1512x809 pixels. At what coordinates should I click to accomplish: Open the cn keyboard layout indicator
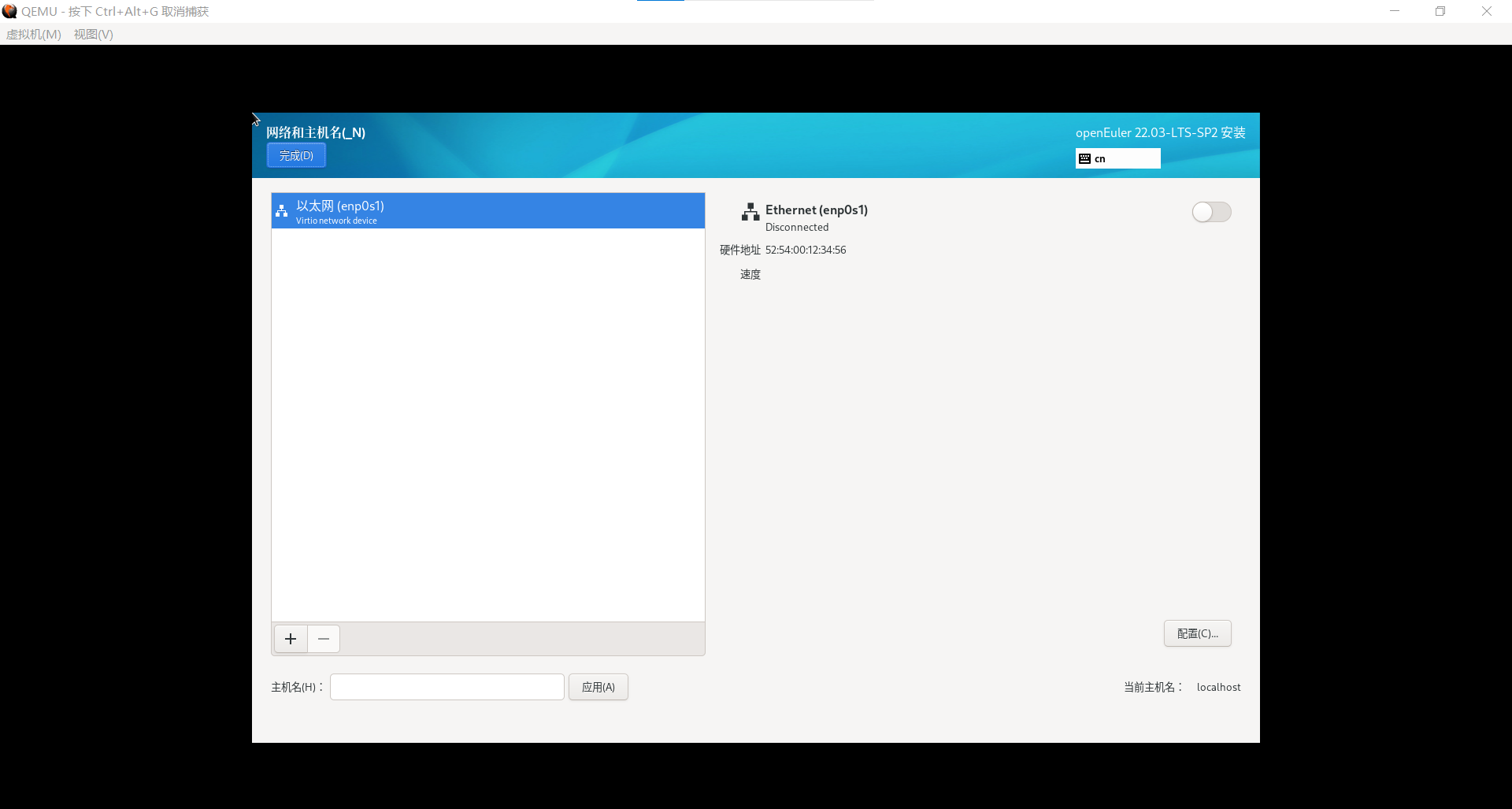tap(1117, 158)
